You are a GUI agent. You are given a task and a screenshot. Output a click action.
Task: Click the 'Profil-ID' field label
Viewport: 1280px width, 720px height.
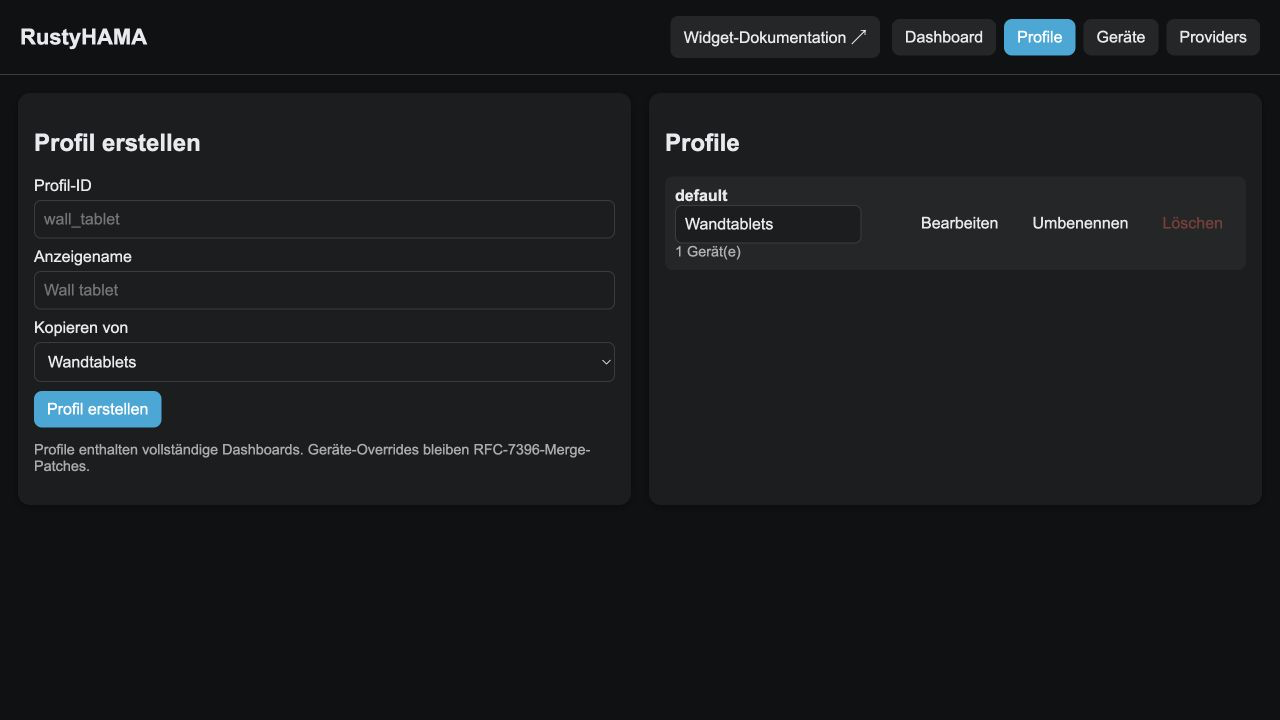(63, 185)
